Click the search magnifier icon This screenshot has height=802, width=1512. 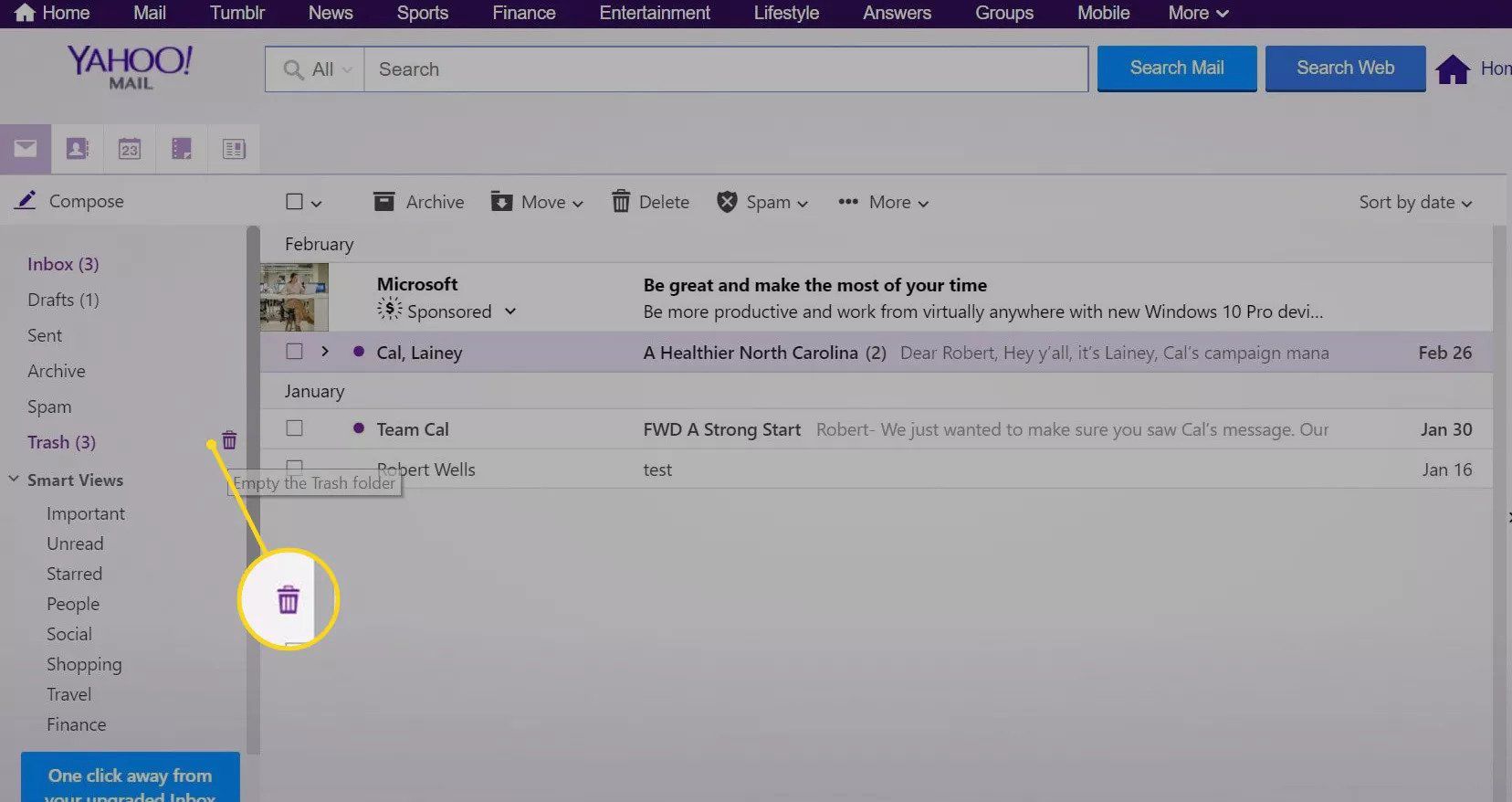click(x=293, y=69)
